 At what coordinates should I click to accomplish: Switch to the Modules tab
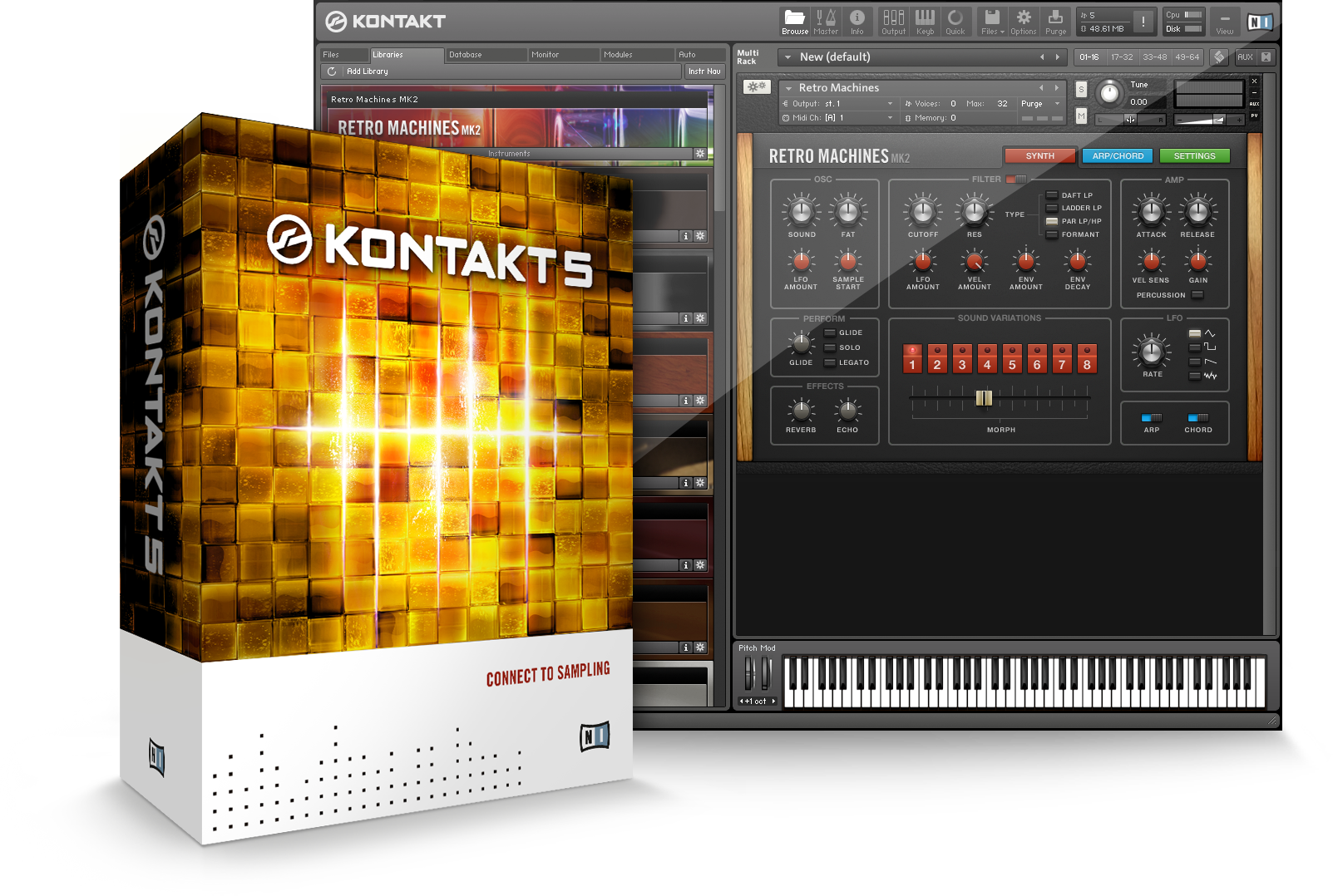(x=637, y=55)
